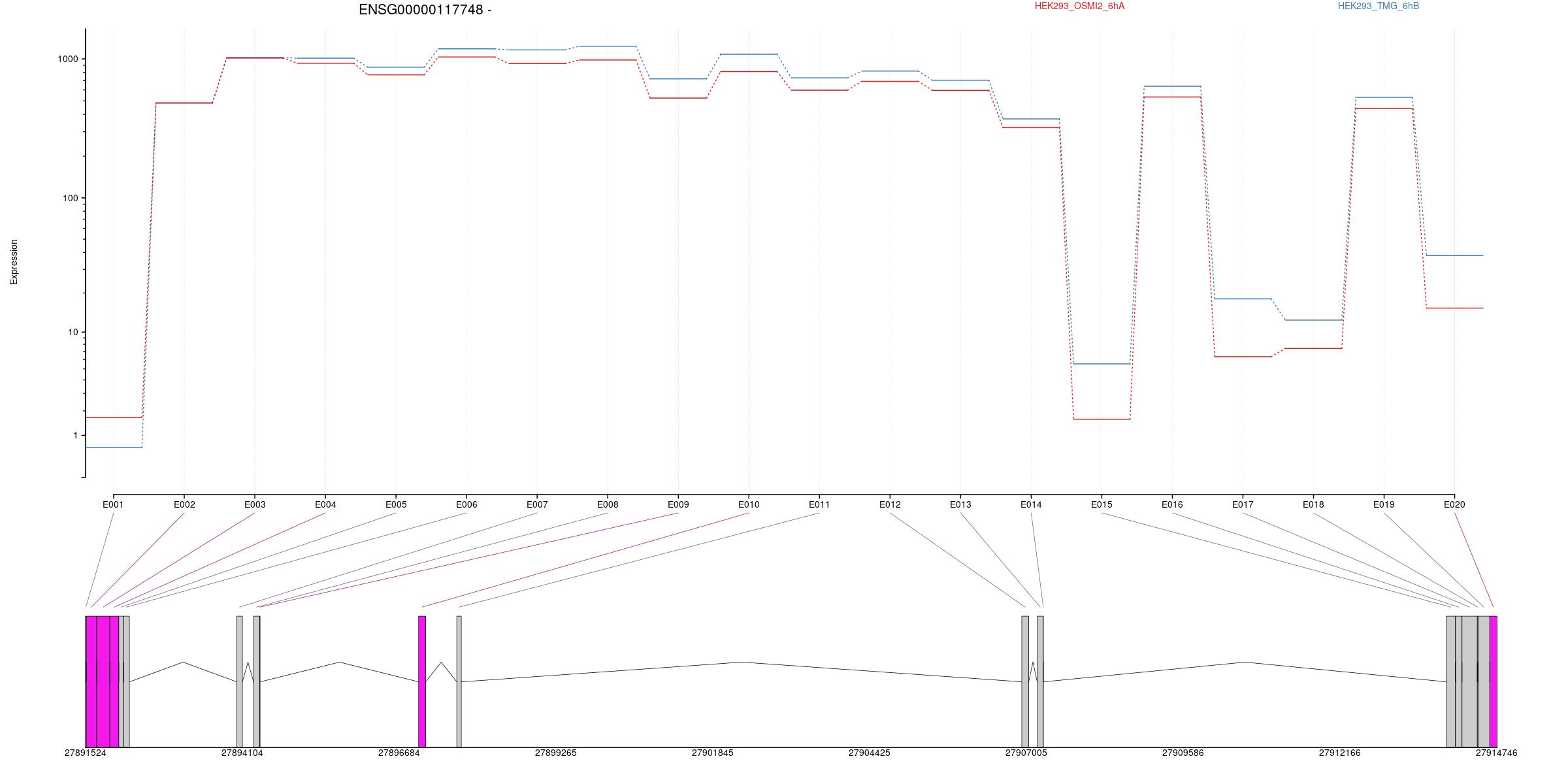The image size is (1568, 784).
Task: Click the gray exon block left of 27894104
Action: point(240,681)
